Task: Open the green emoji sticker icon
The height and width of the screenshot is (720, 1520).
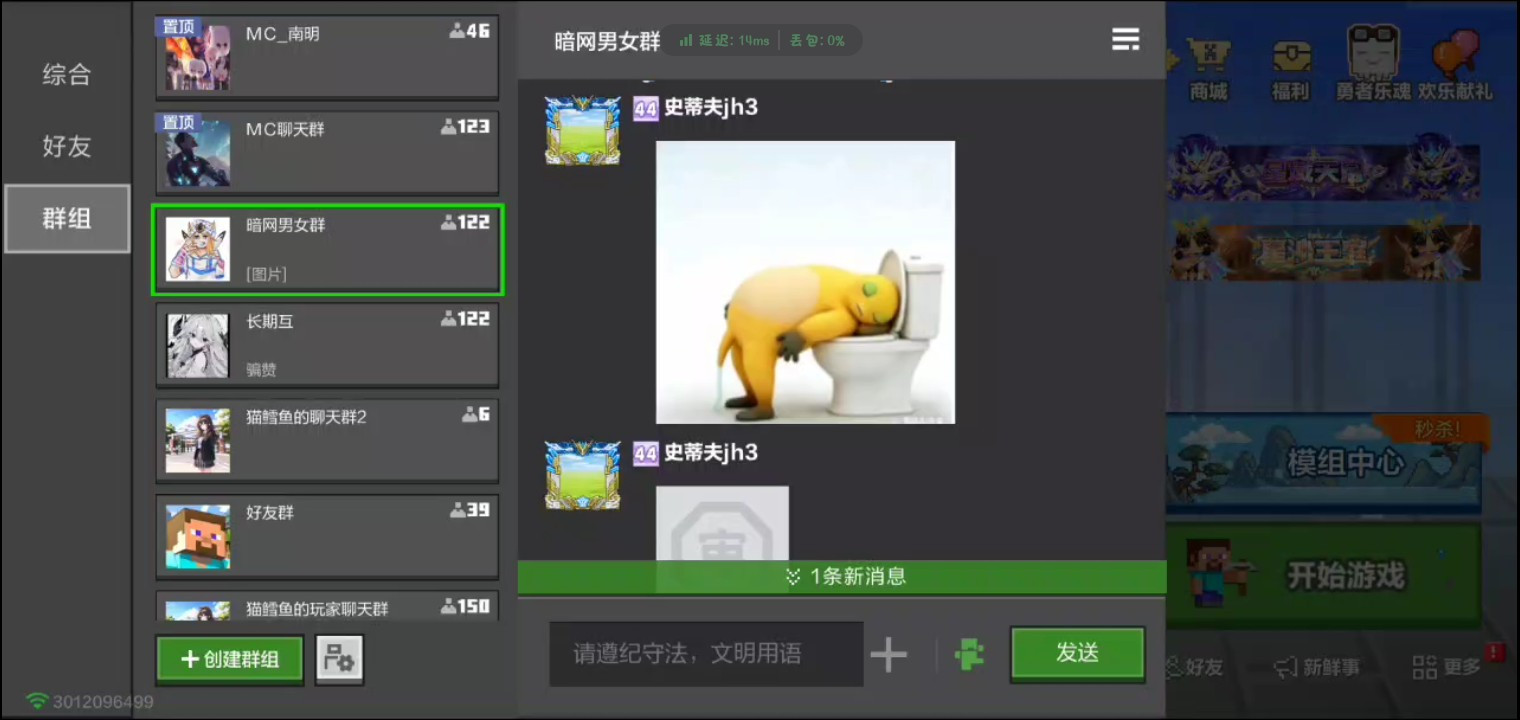Action: 969,655
